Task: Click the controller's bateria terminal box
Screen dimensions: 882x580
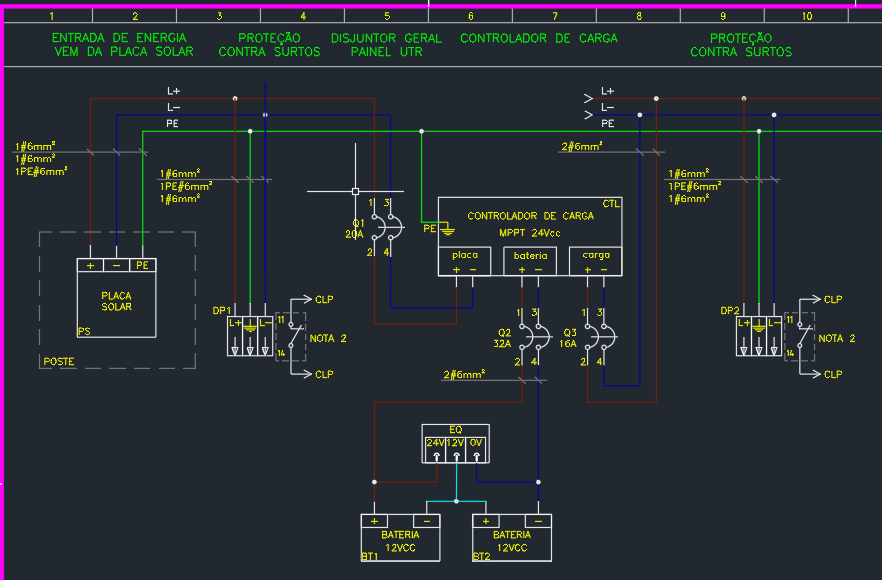Action: (530, 262)
